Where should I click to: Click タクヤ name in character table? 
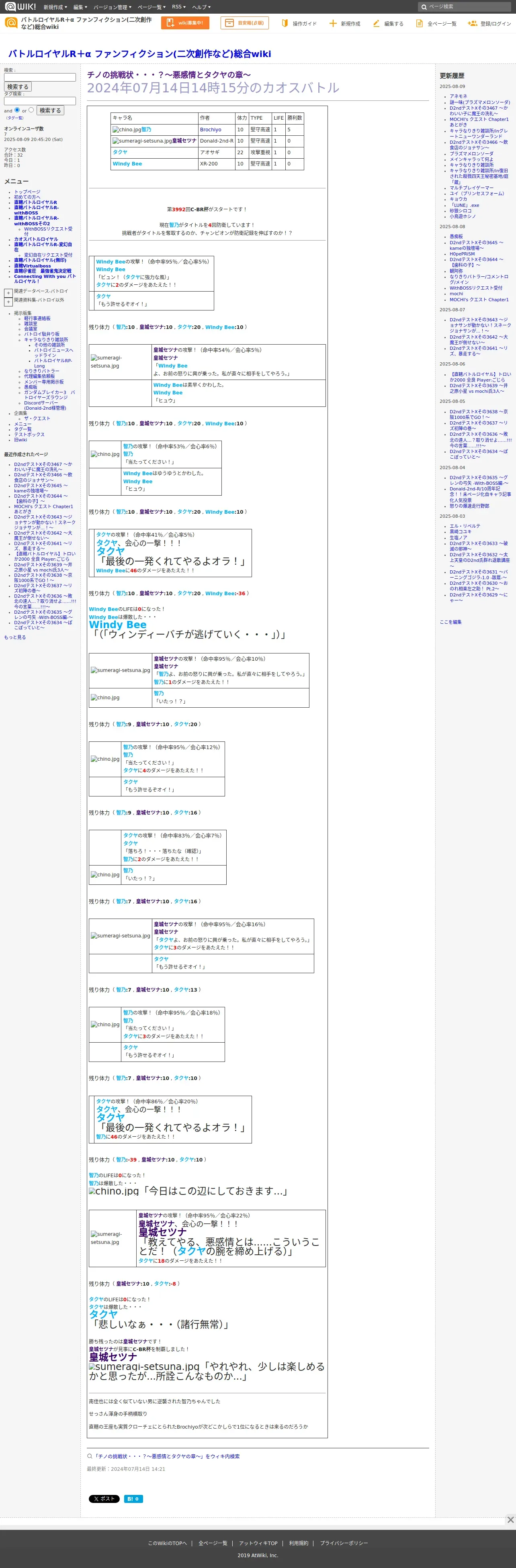tap(120, 152)
